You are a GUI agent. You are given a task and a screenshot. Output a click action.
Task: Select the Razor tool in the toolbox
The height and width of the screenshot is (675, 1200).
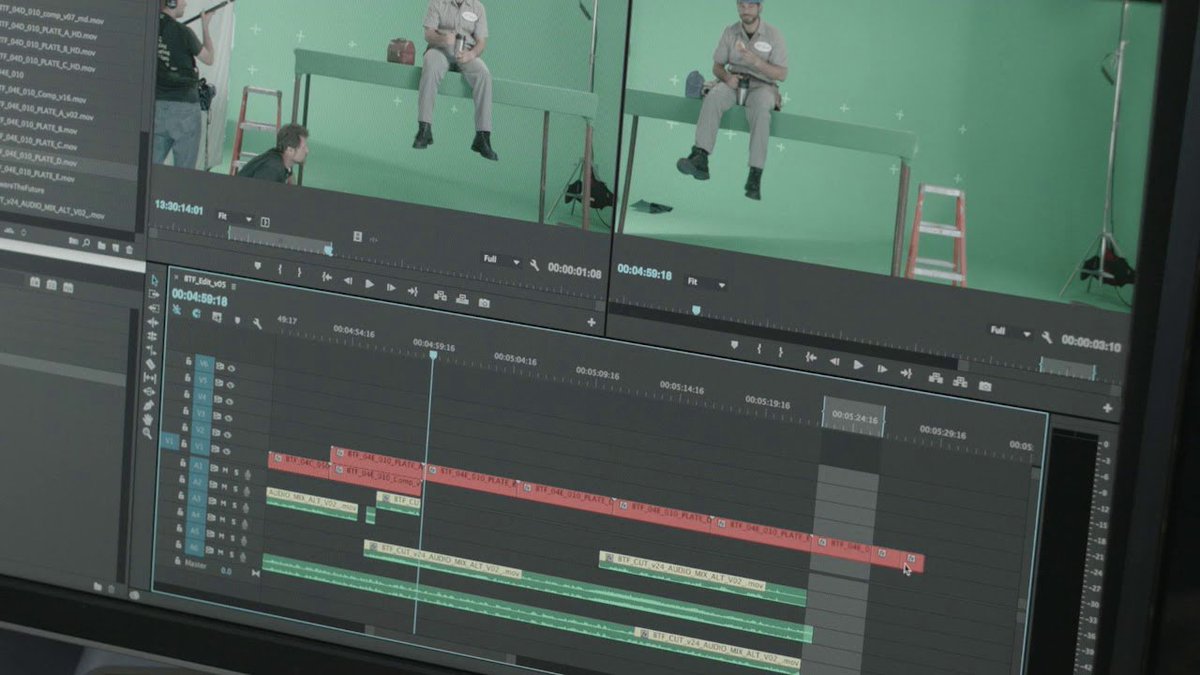click(150, 364)
